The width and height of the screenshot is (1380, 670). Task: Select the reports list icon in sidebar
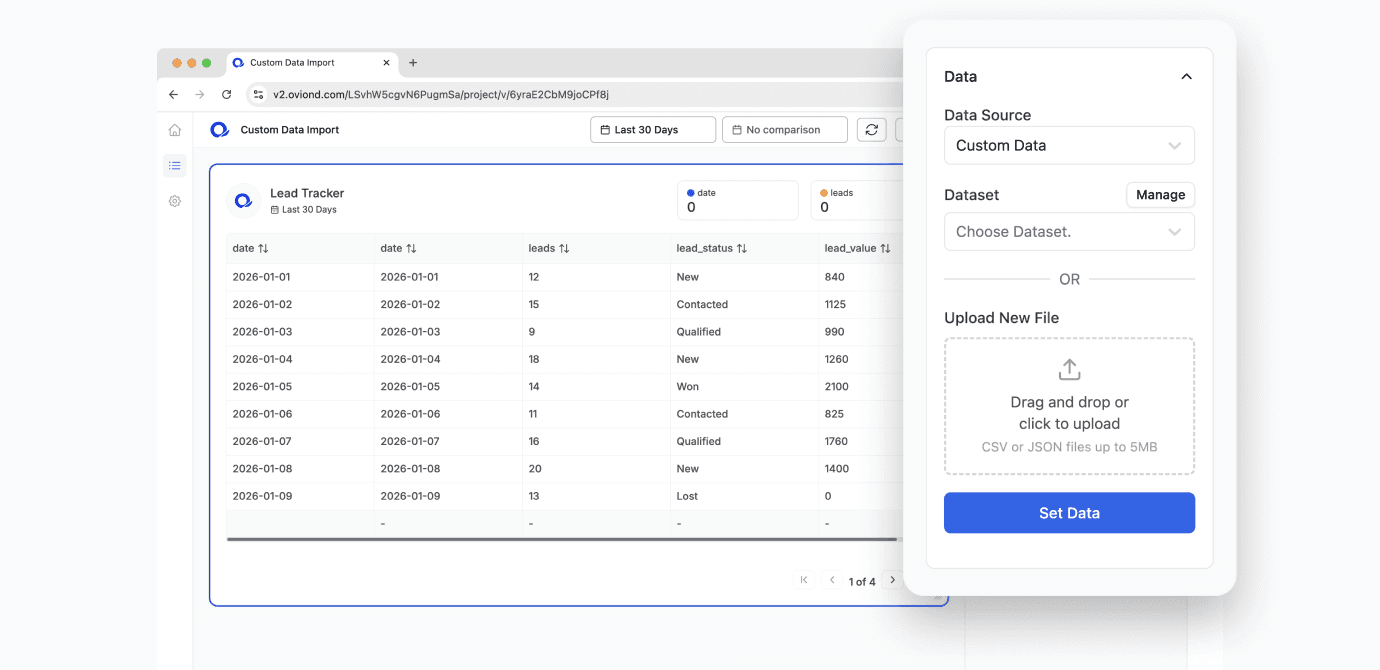[174, 165]
